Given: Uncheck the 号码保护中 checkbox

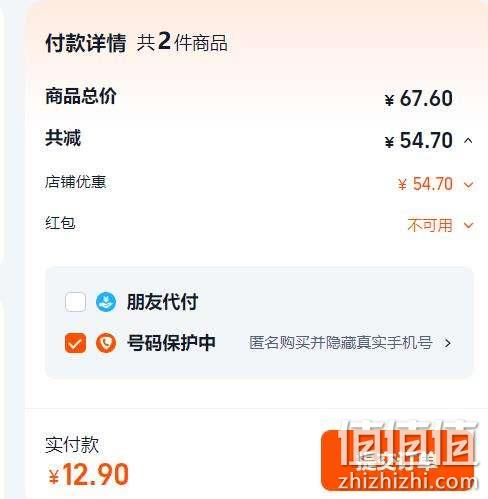Looking at the screenshot, I should (75, 343).
